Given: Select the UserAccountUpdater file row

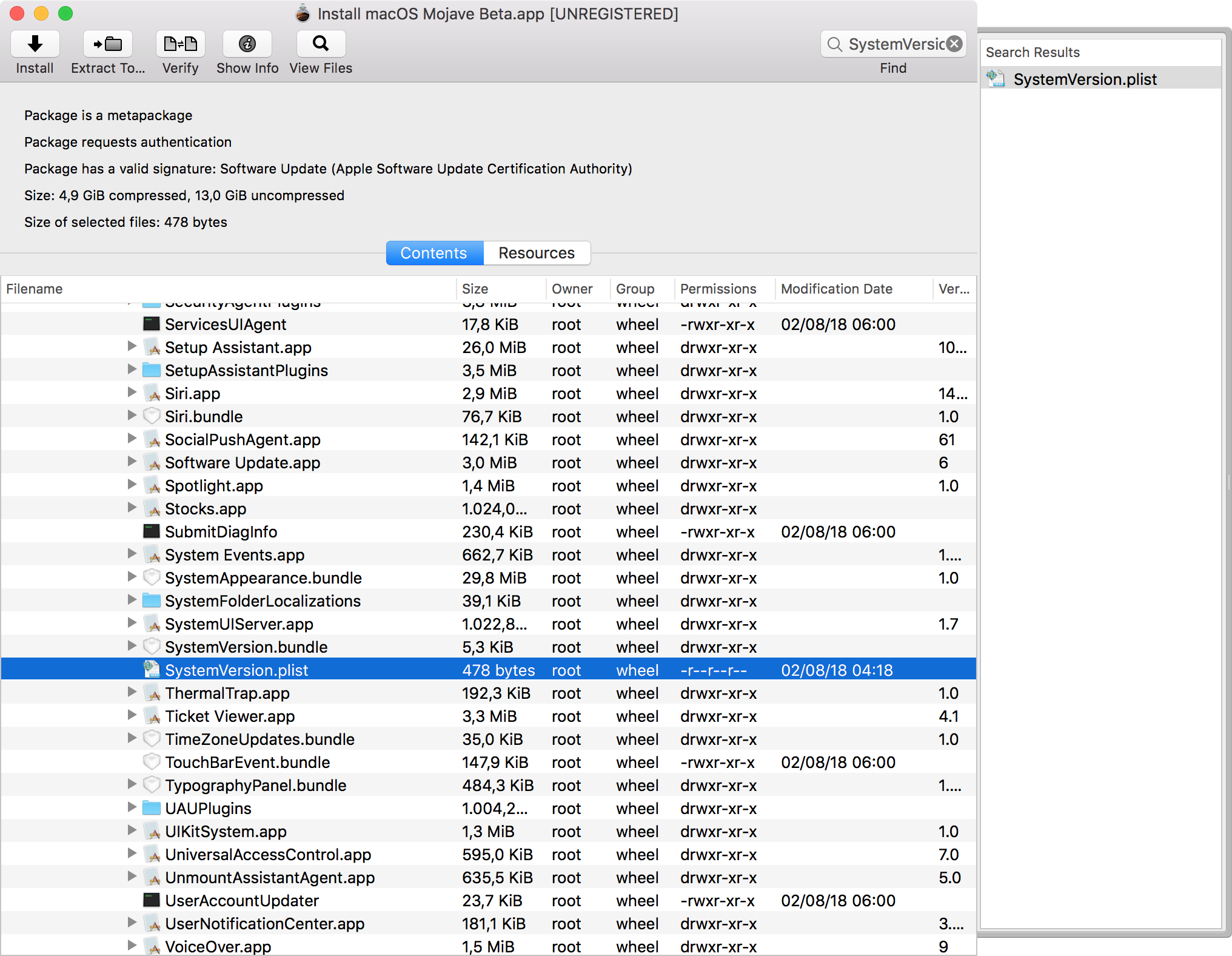Looking at the screenshot, I should pos(241,901).
